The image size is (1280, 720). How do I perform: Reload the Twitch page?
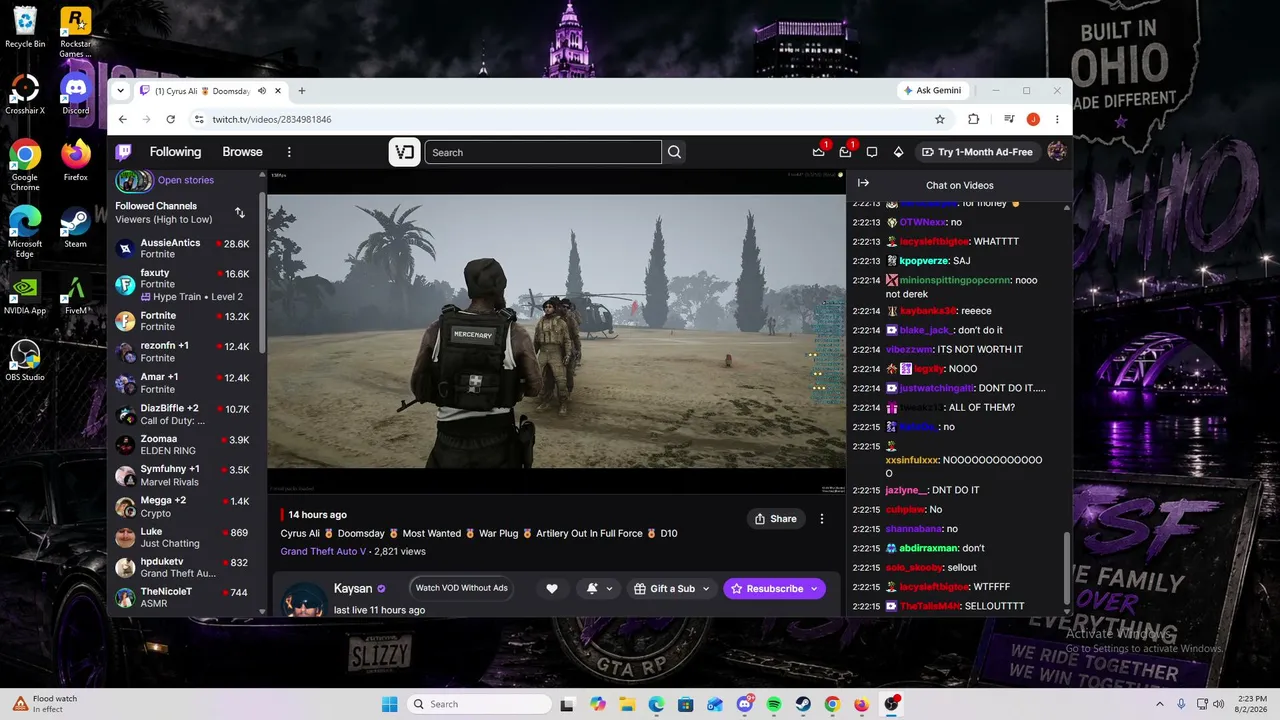pyautogui.click(x=171, y=119)
